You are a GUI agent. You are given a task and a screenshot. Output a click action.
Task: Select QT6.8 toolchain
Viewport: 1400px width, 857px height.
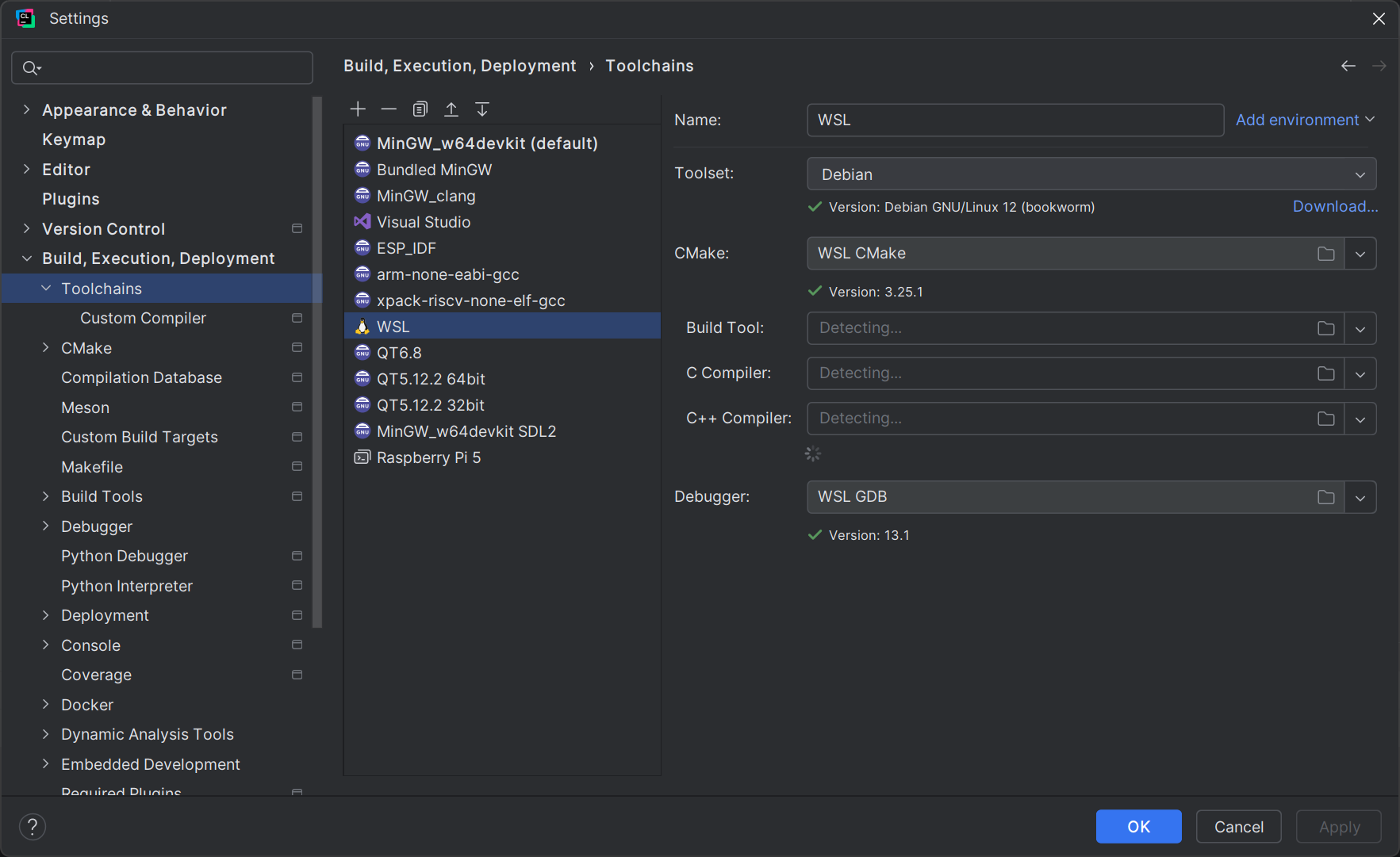pos(502,353)
